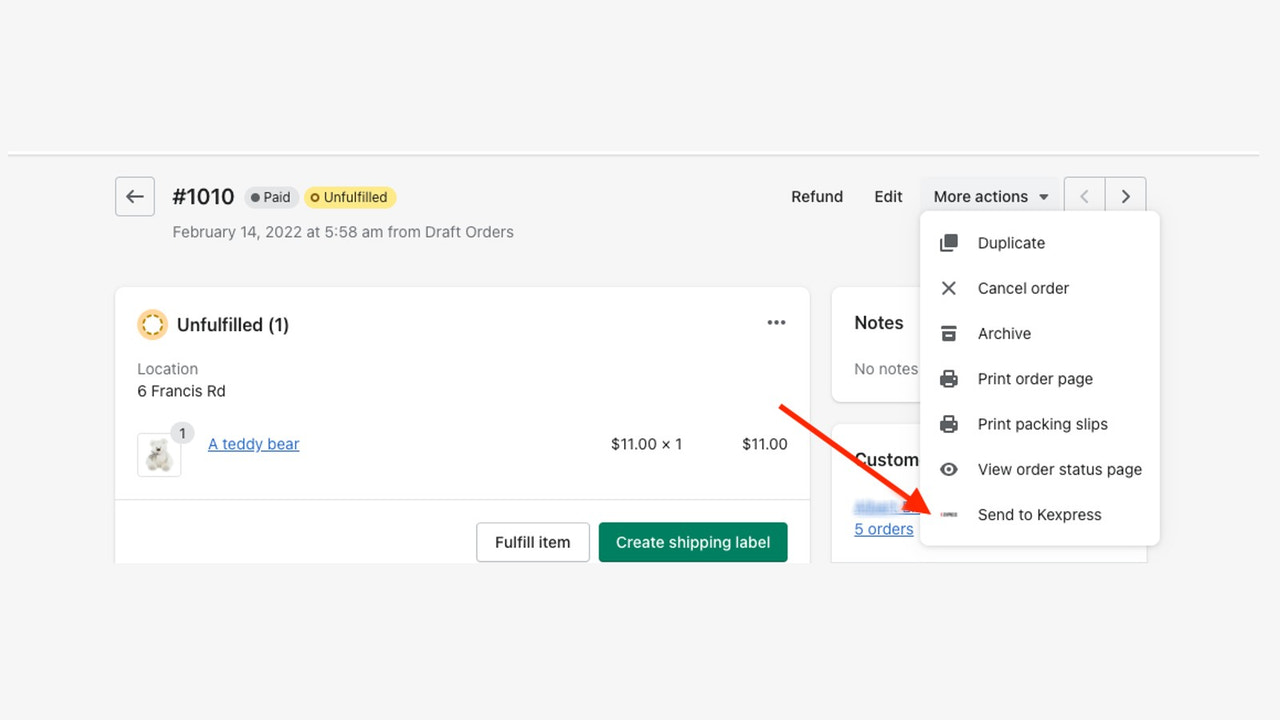Viewport: 1280px width, 720px height.
Task: Open the three-dot menu on the Unfulfilled card
Action: pyautogui.click(x=776, y=322)
